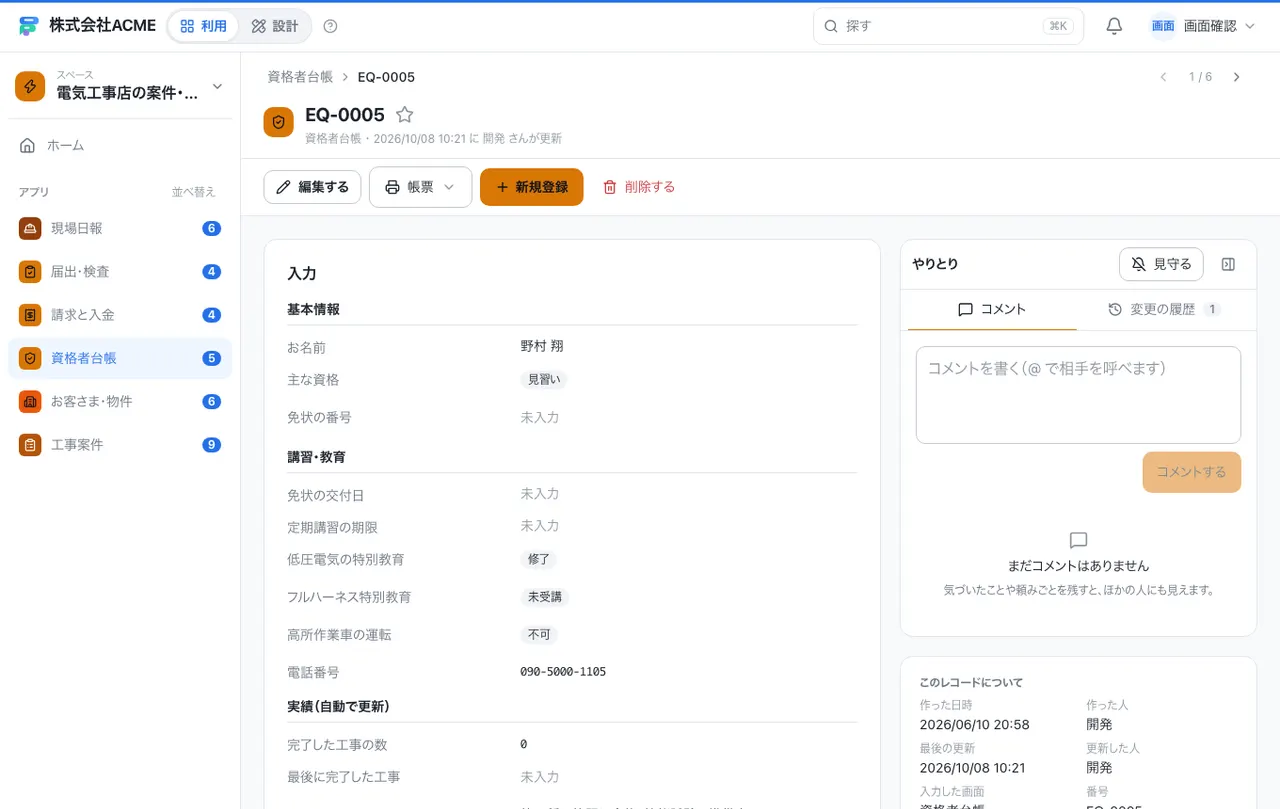Go to the previous record arrow
Screen dimensions: 1280x809
coord(1163,77)
